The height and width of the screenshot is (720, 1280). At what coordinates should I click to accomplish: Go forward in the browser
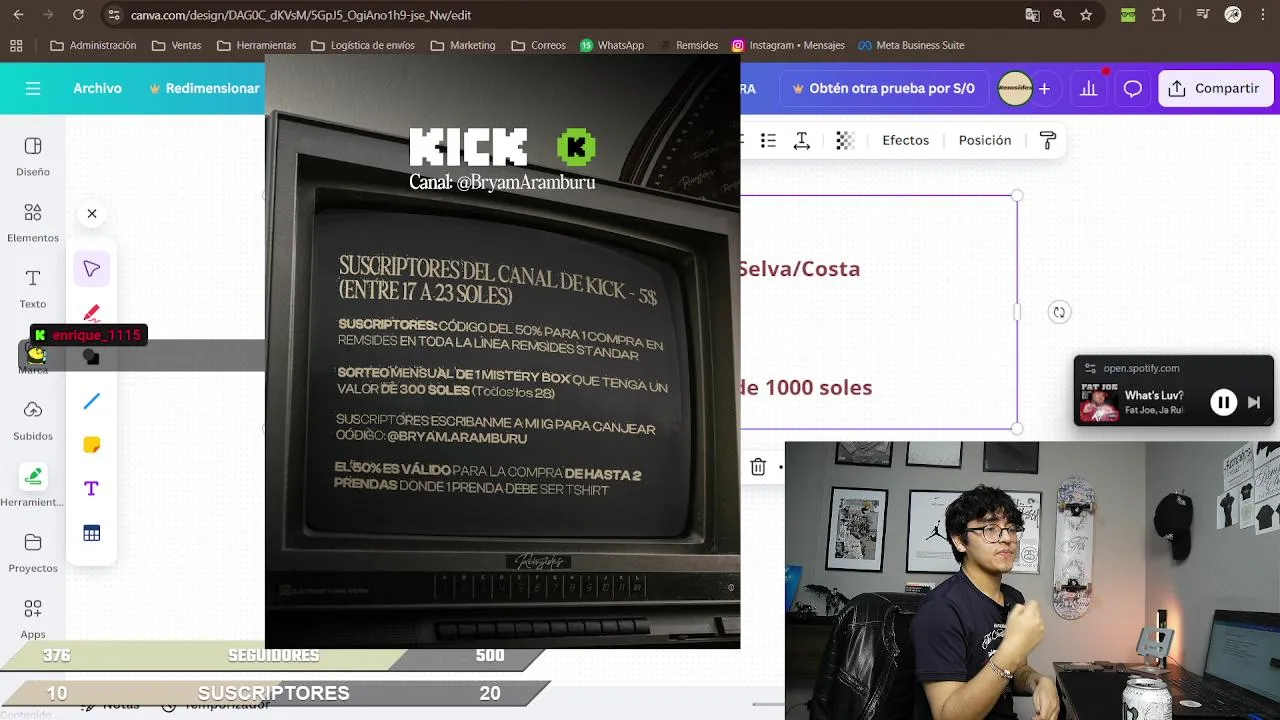click(47, 15)
